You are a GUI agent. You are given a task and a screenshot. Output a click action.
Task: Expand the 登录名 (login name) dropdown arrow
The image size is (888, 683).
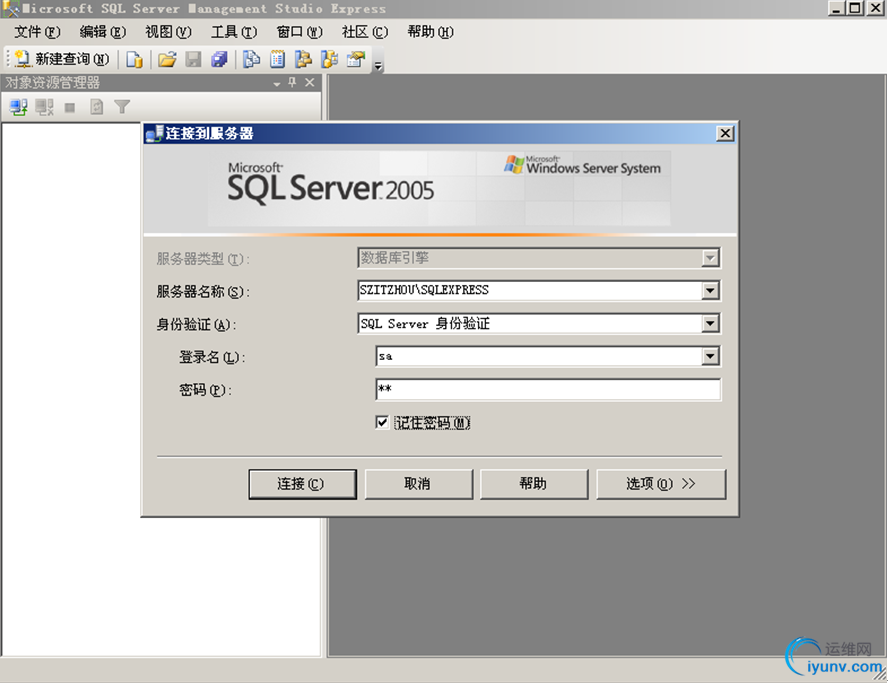710,357
